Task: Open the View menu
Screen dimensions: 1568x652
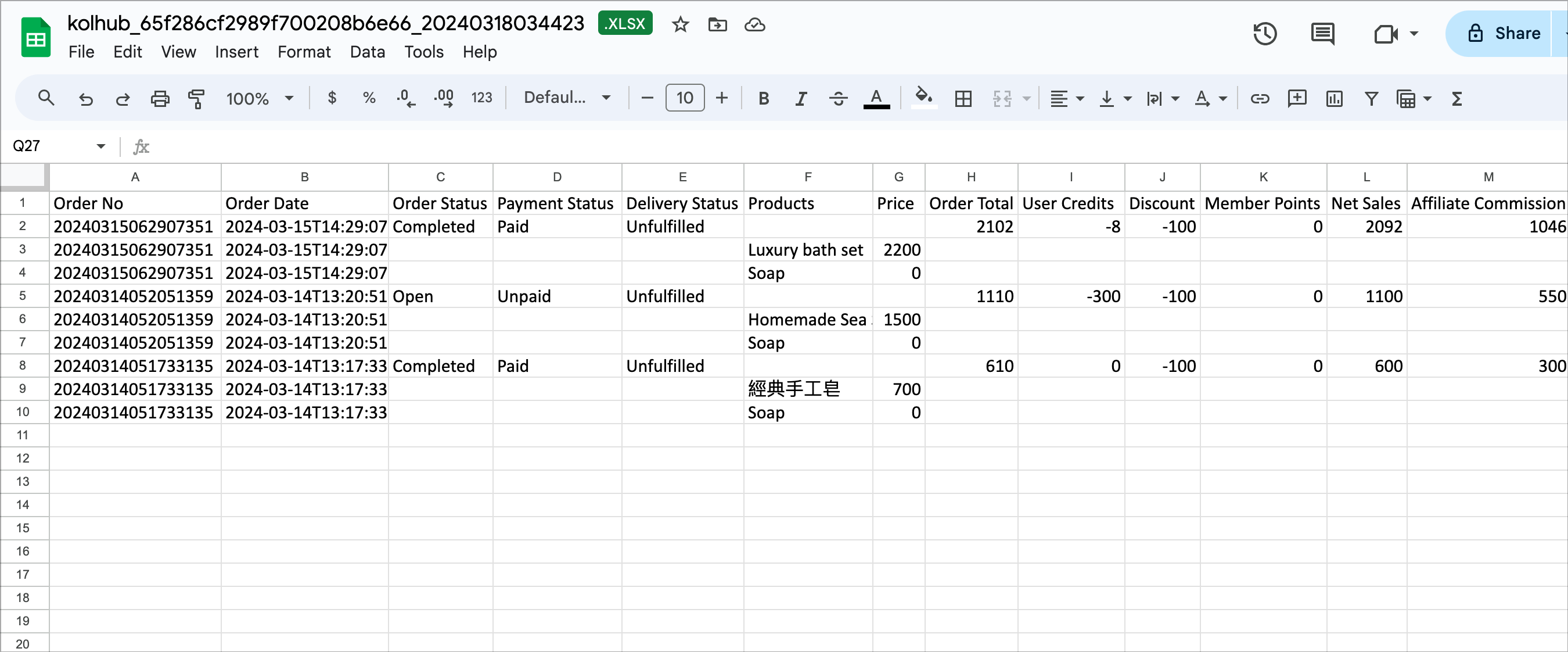Action: 178,52
